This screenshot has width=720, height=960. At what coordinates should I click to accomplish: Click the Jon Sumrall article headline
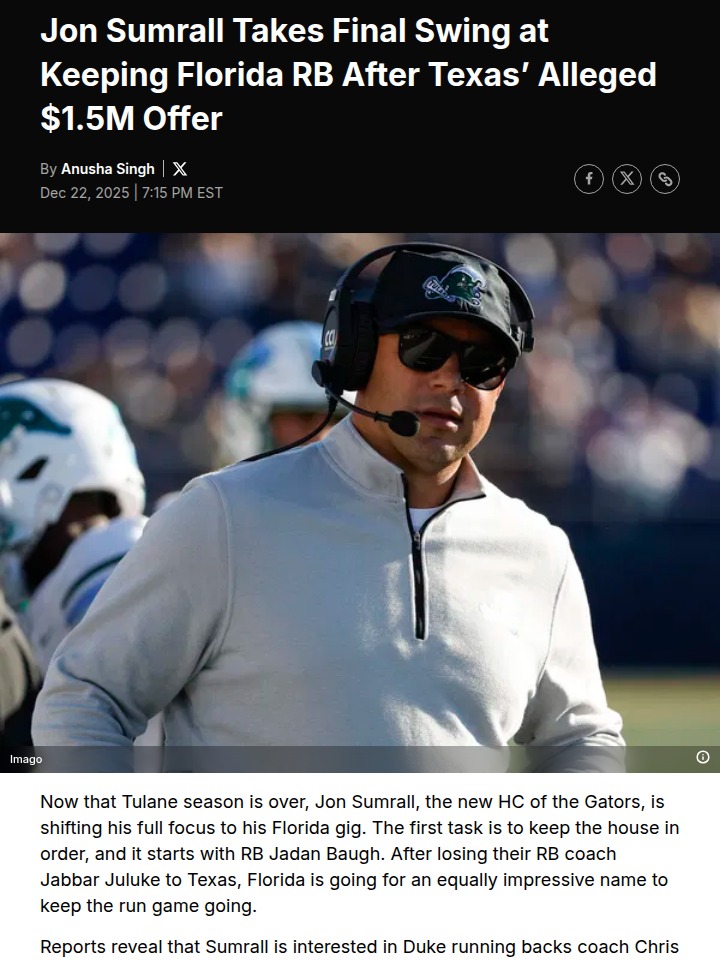point(348,75)
